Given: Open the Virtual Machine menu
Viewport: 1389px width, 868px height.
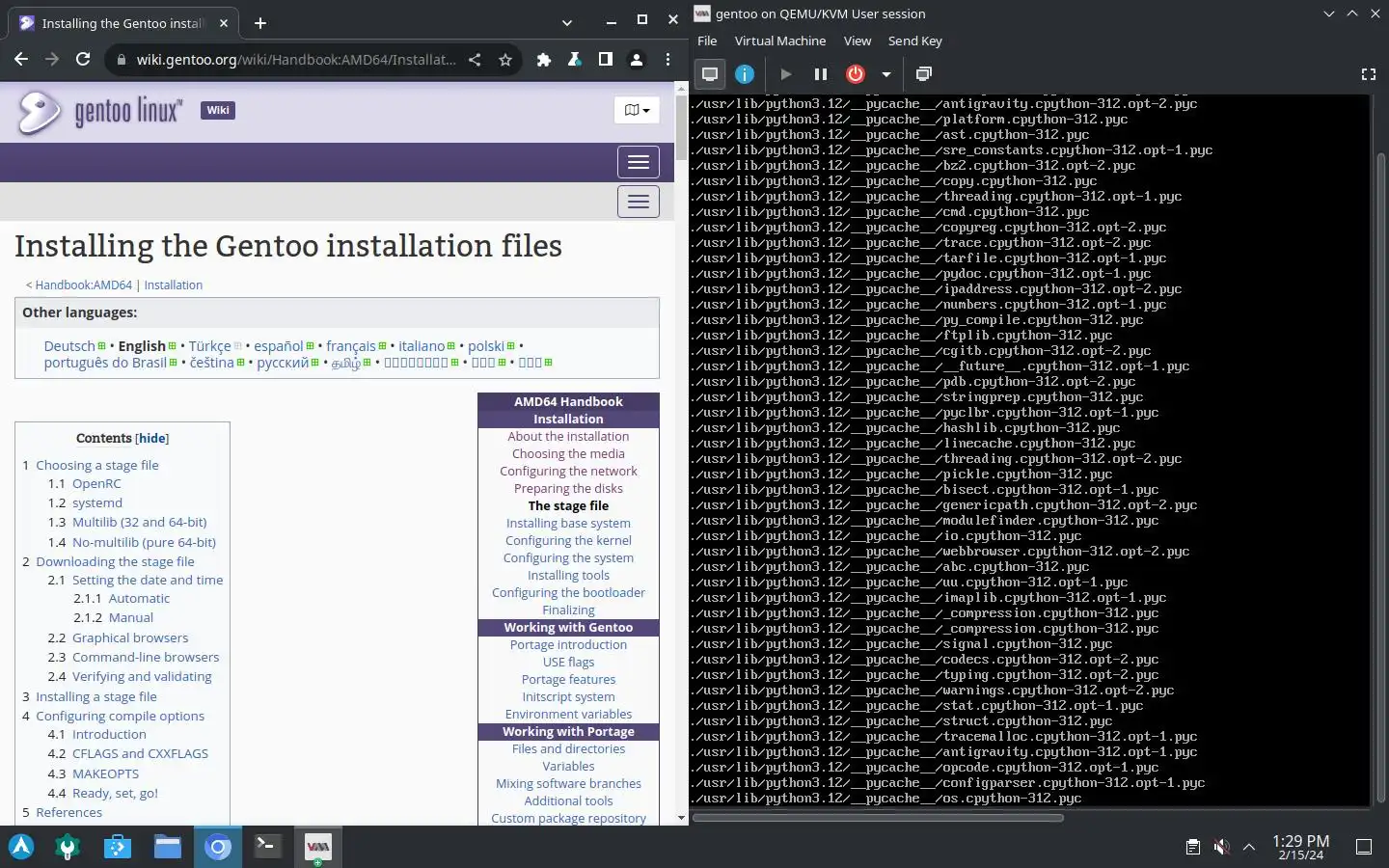Looking at the screenshot, I should coord(780,41).
